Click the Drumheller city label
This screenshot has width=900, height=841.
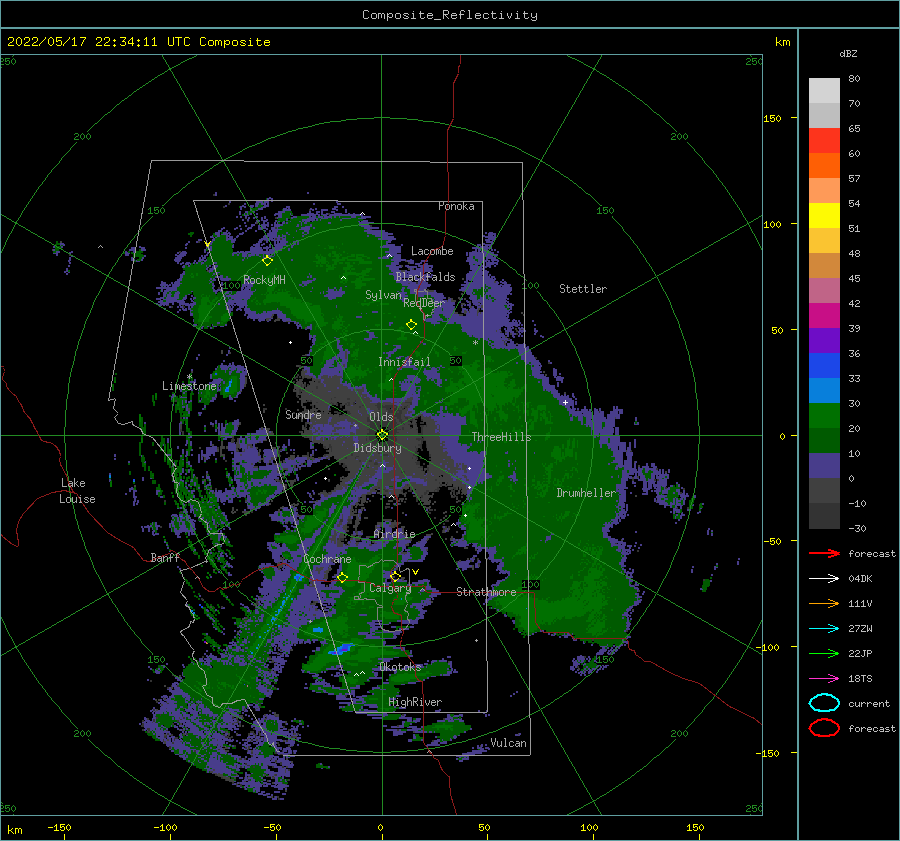pyautogui.click(x=585, y=493)
